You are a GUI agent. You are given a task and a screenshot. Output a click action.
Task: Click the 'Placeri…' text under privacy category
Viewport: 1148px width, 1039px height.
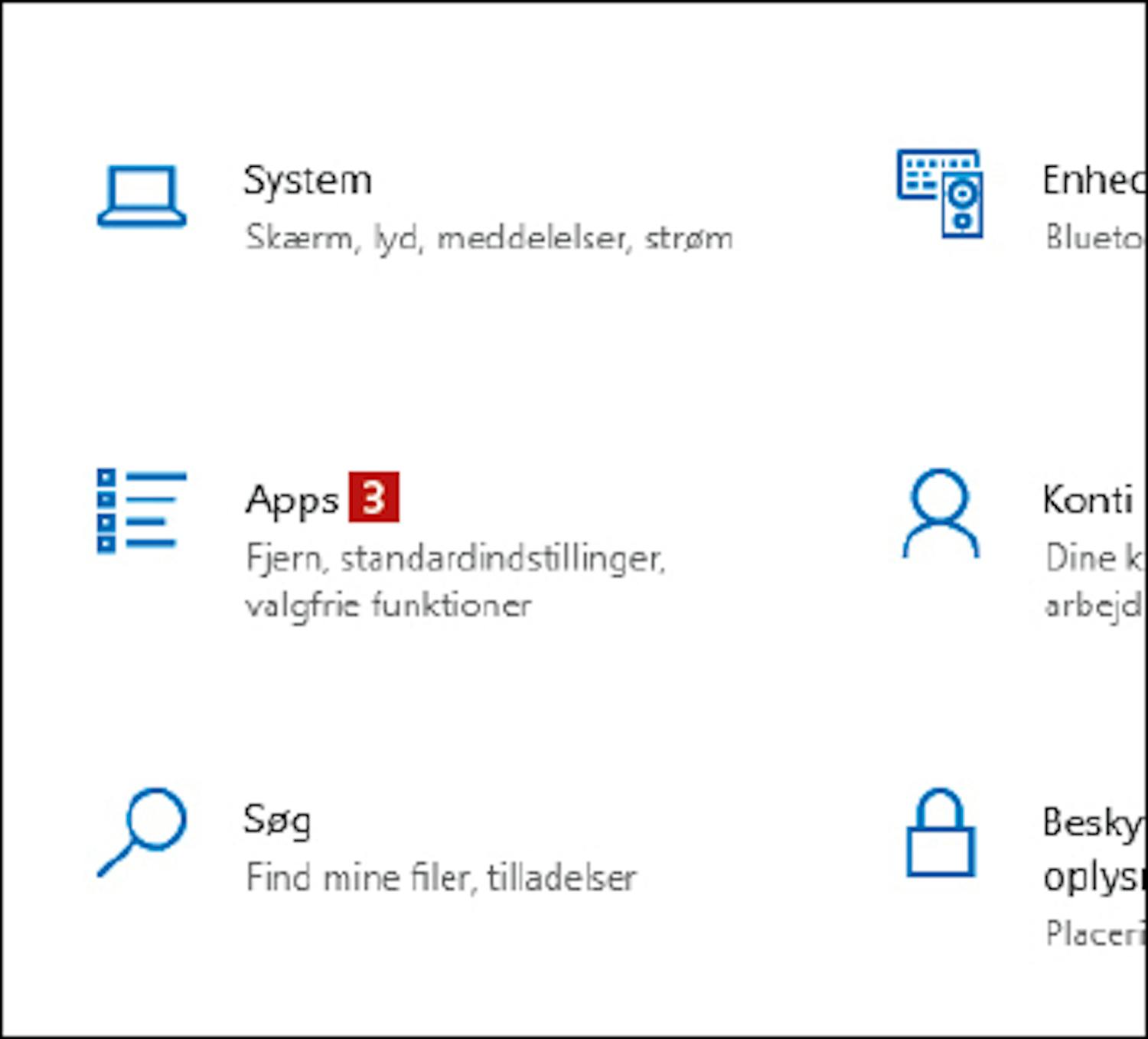point(1094,933)
